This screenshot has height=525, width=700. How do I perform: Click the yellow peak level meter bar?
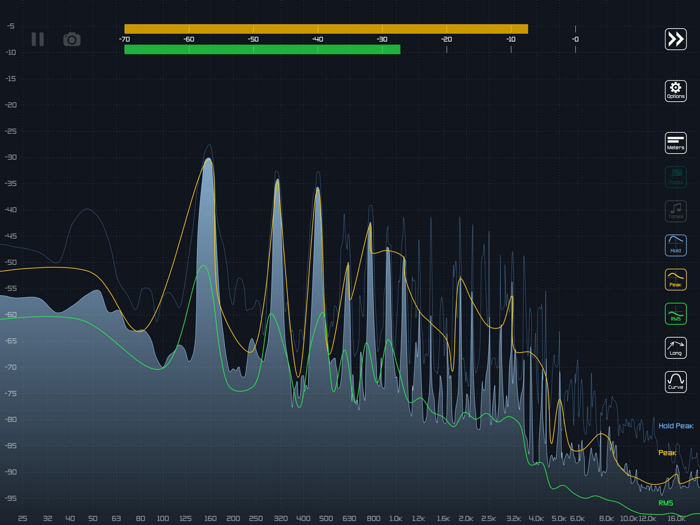325,29
